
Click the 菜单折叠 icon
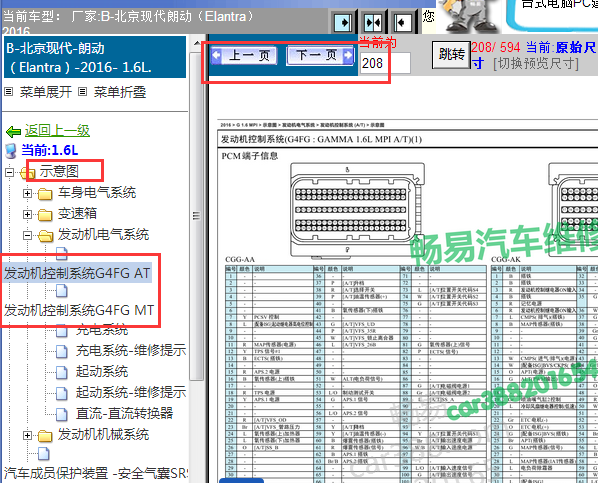pos(82,92)
